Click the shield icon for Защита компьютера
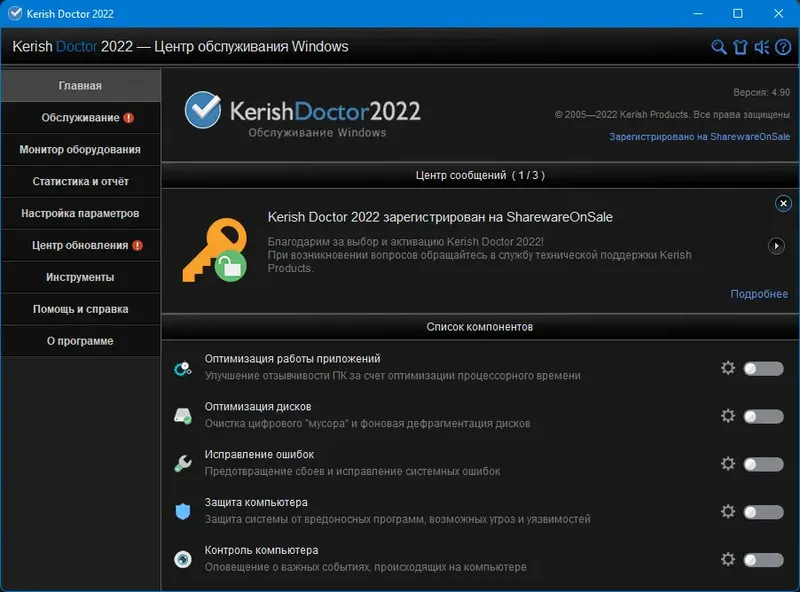The height and width of the screenshot is (592, 800). point(182,511)
